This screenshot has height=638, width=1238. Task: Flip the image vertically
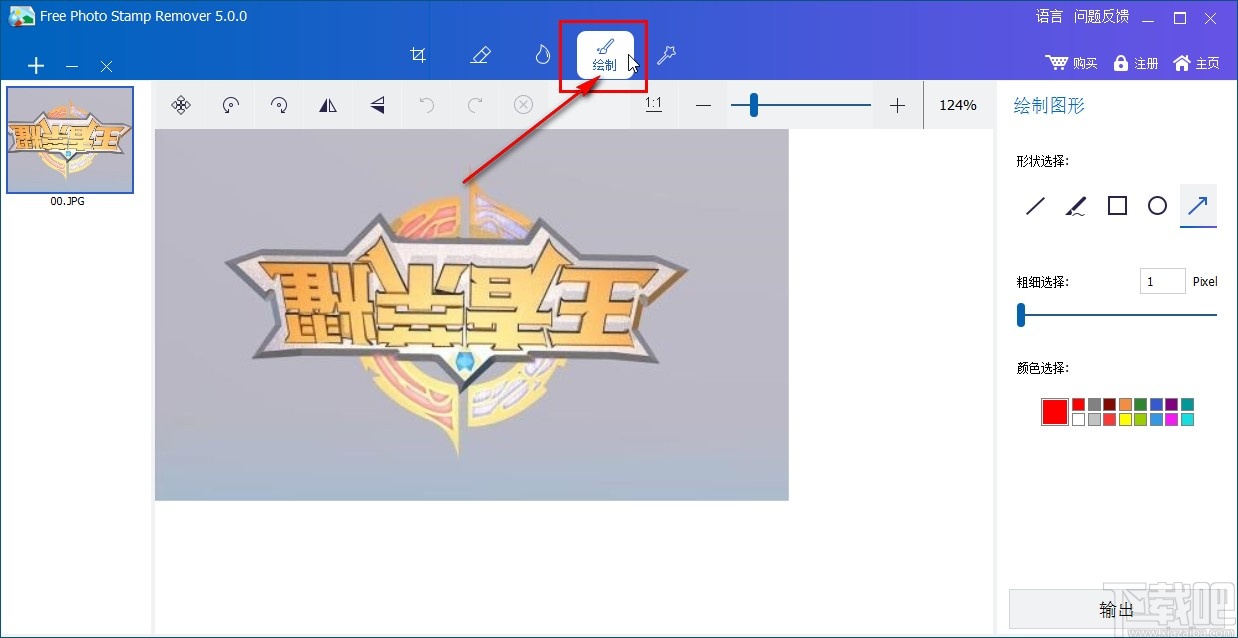tap(377, 104)
